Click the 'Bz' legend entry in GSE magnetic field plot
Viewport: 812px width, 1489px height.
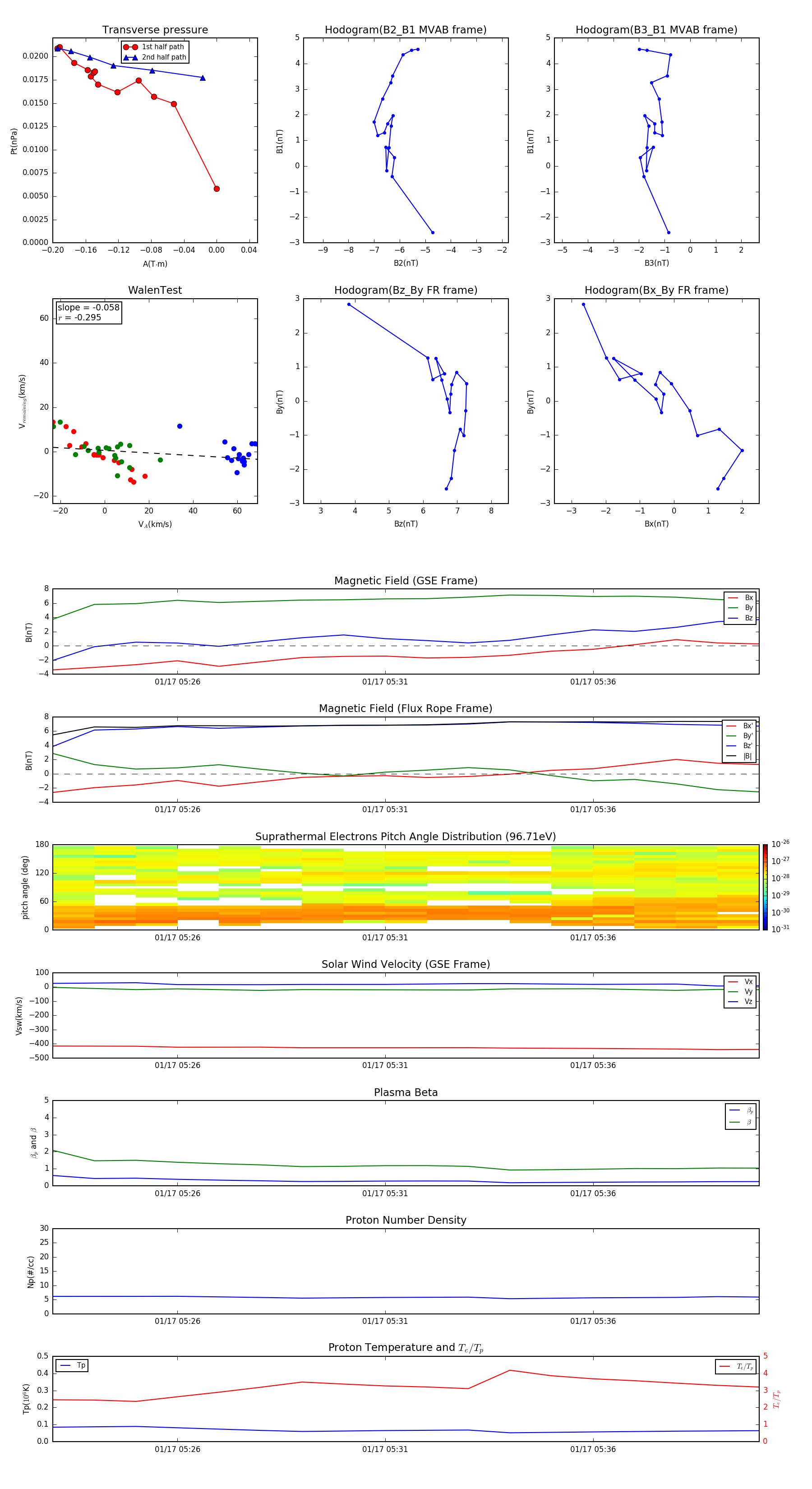(740, 618)
